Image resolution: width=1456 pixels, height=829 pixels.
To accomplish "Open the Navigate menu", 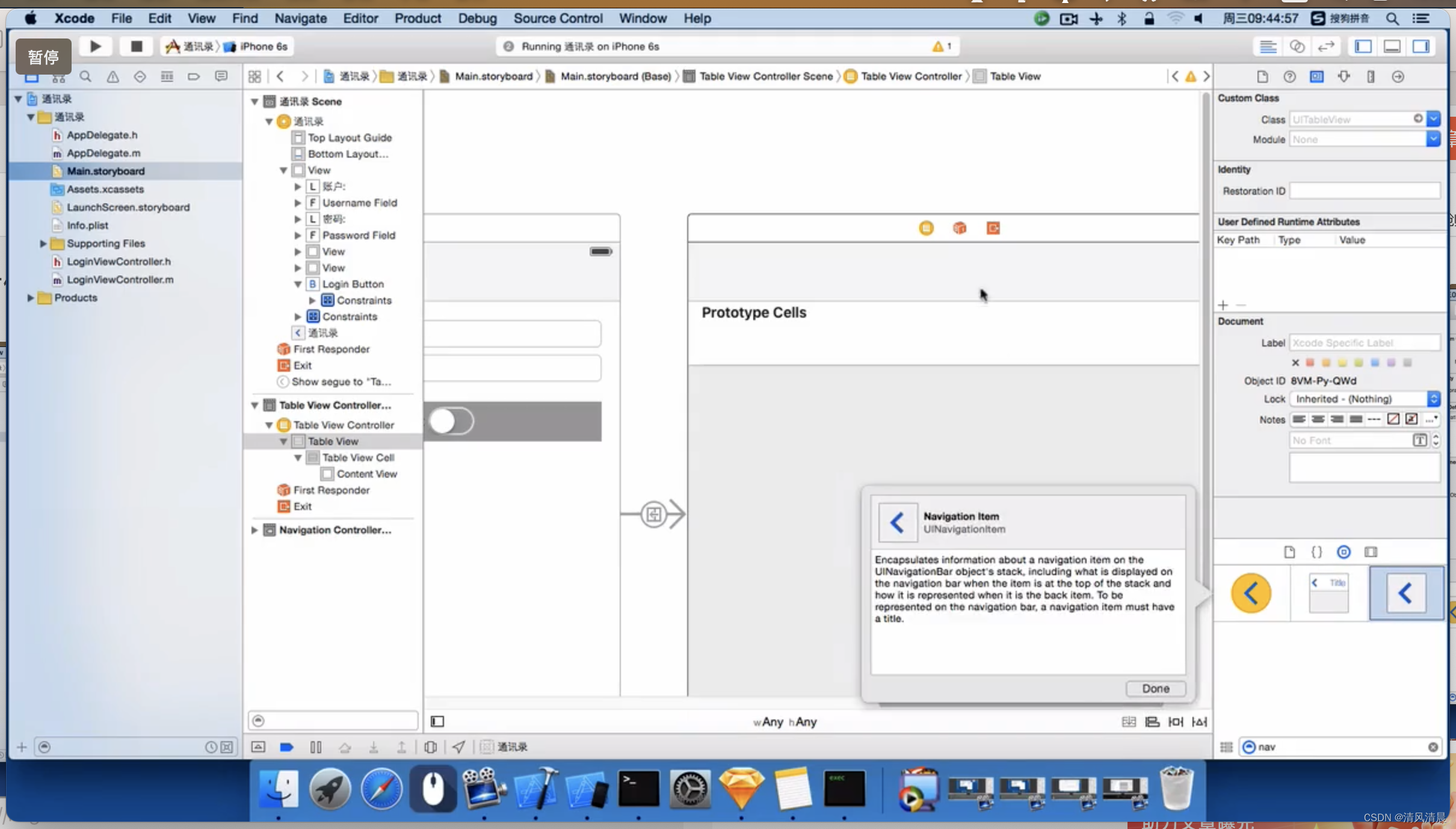I will [x=300, y=19].
